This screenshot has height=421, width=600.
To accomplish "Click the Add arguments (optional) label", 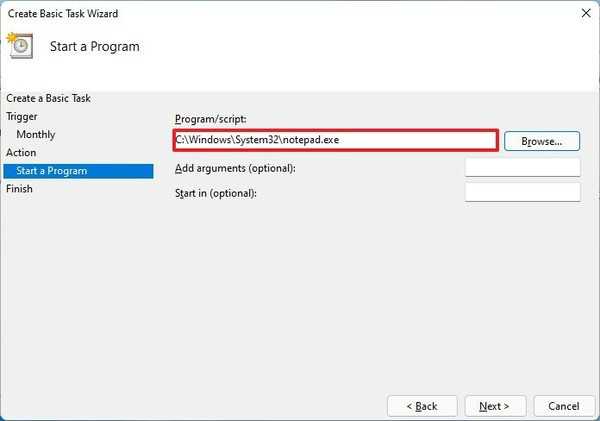I will [x=235, y=167].
